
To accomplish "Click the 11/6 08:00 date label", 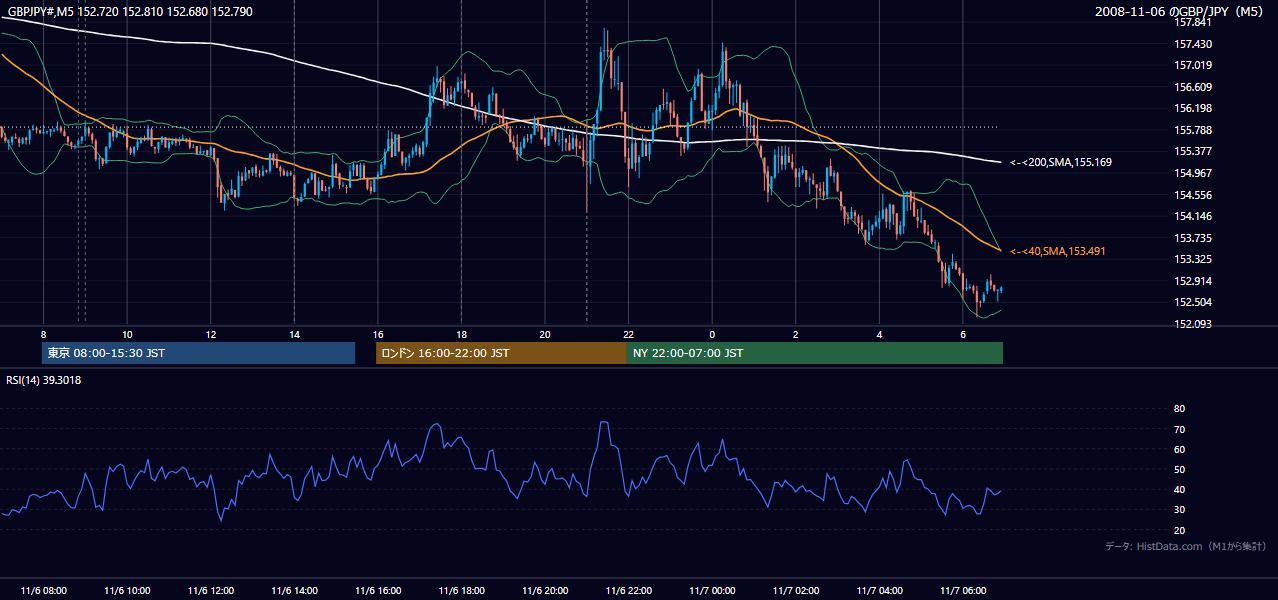I will pyautogui.click(x=43, y=590).
